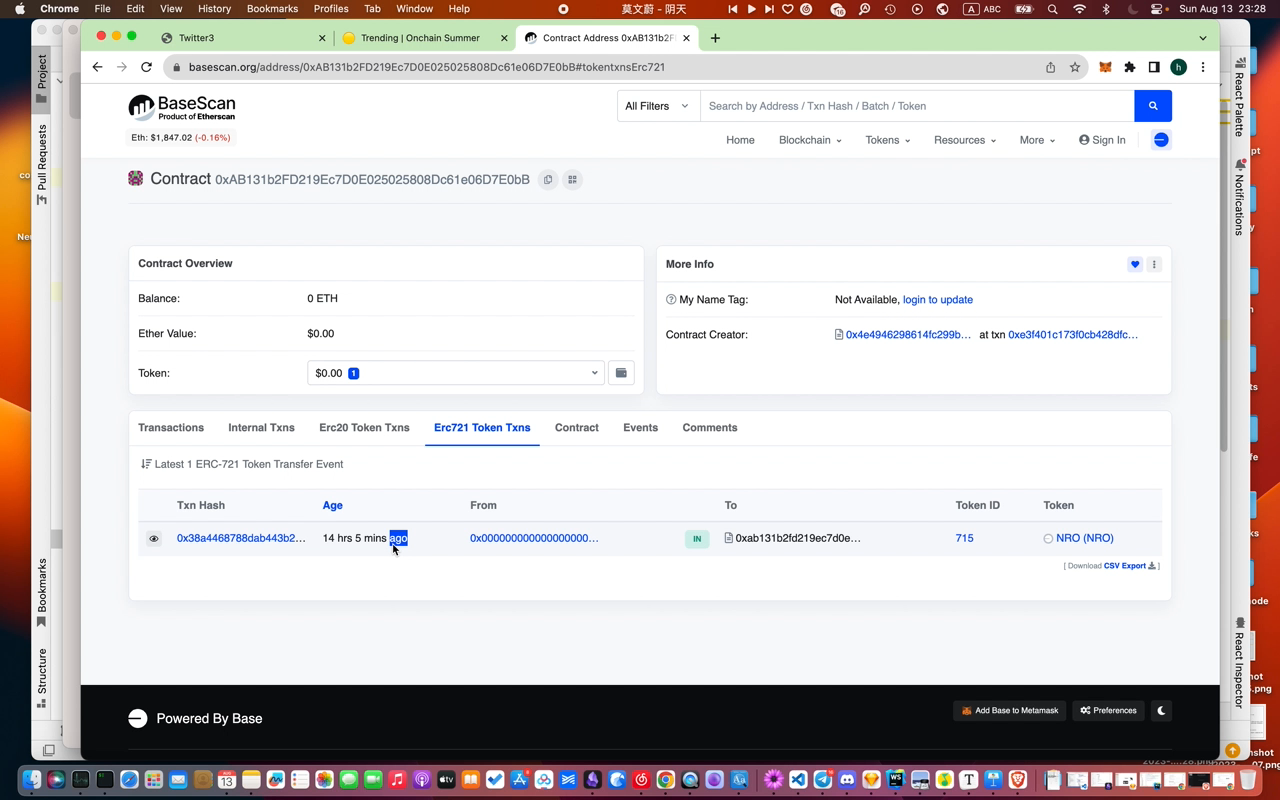Image resolution: width=1280 pixels, height=800 pixels.
Task: Switch to the Erc20 Token Txns tab
Action: click(364, 428)
